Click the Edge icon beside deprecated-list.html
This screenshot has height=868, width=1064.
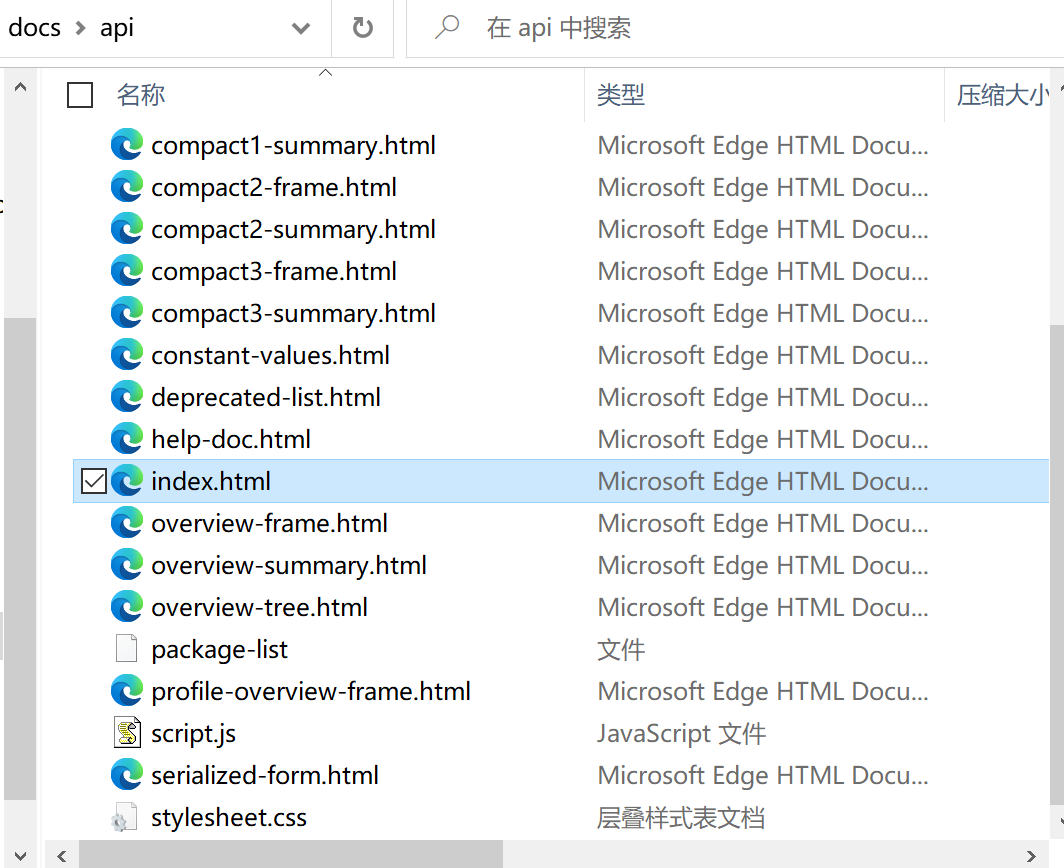coord(127,397)
